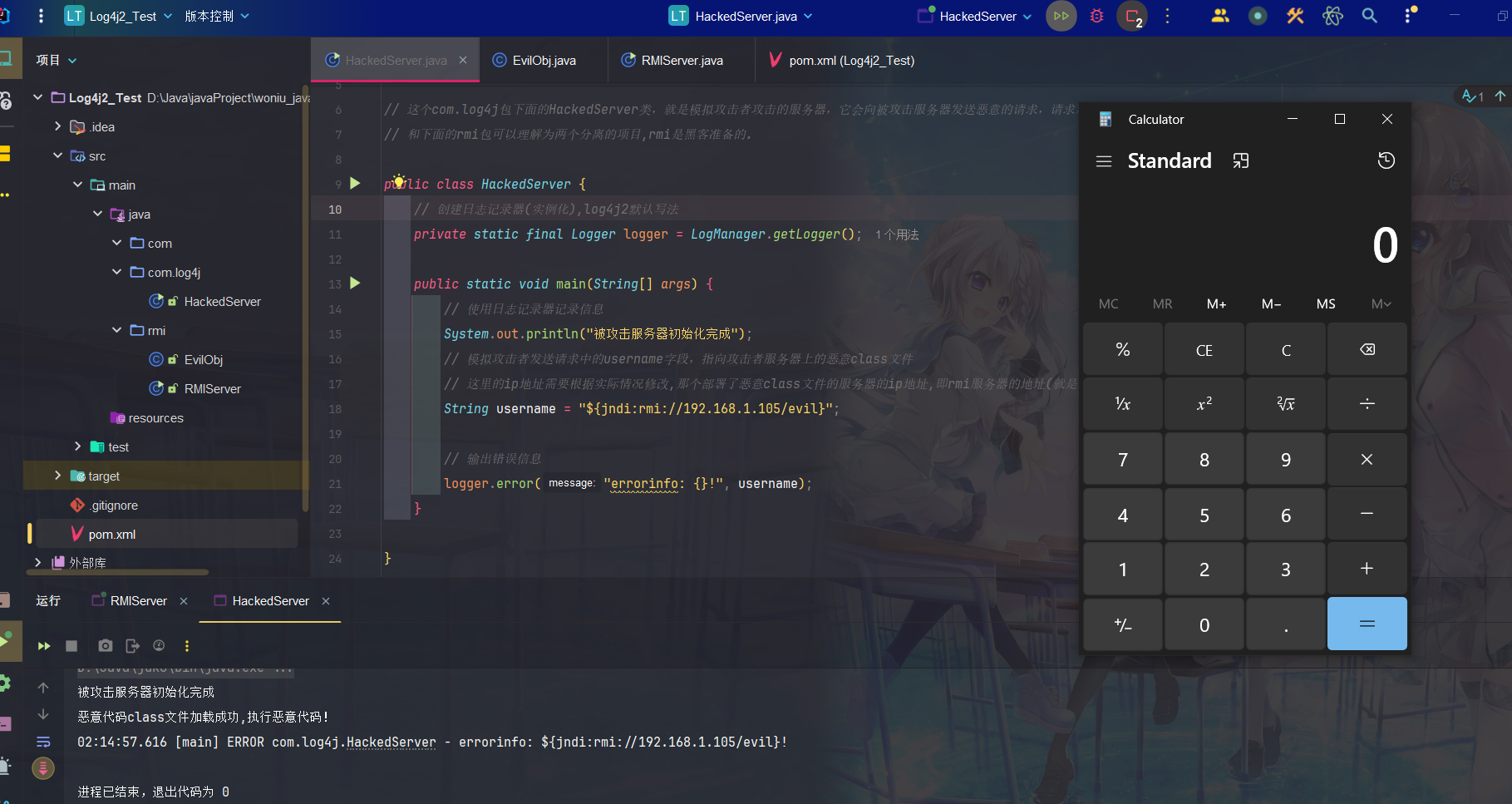Select pom.xml in project tree
This screenshot has width=1512, height=804.
[111, 534]
